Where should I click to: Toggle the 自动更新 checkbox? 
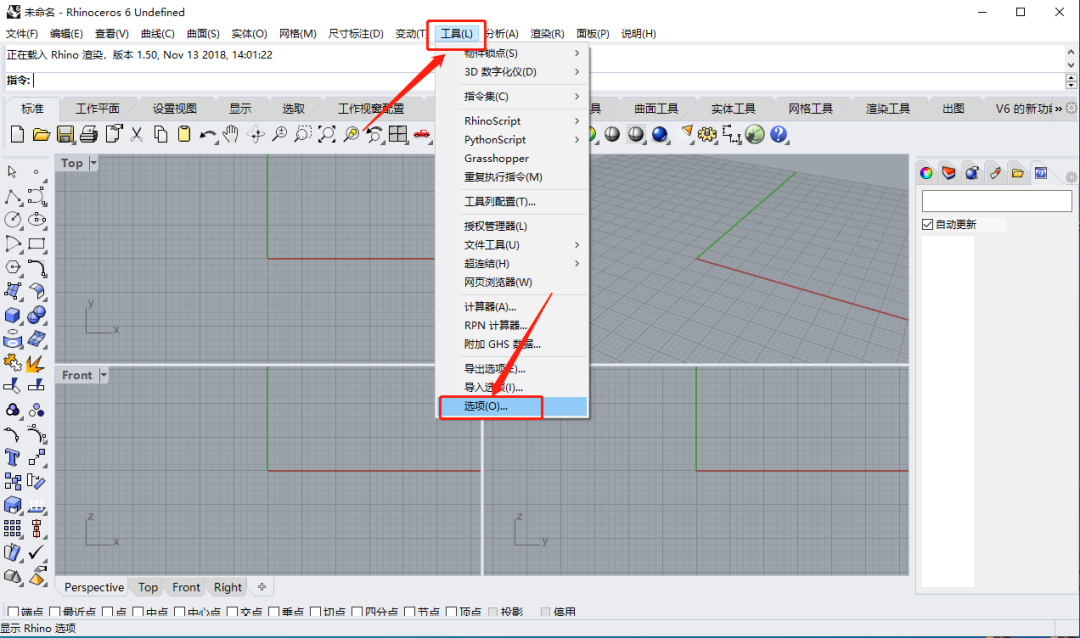click(927, 224)
